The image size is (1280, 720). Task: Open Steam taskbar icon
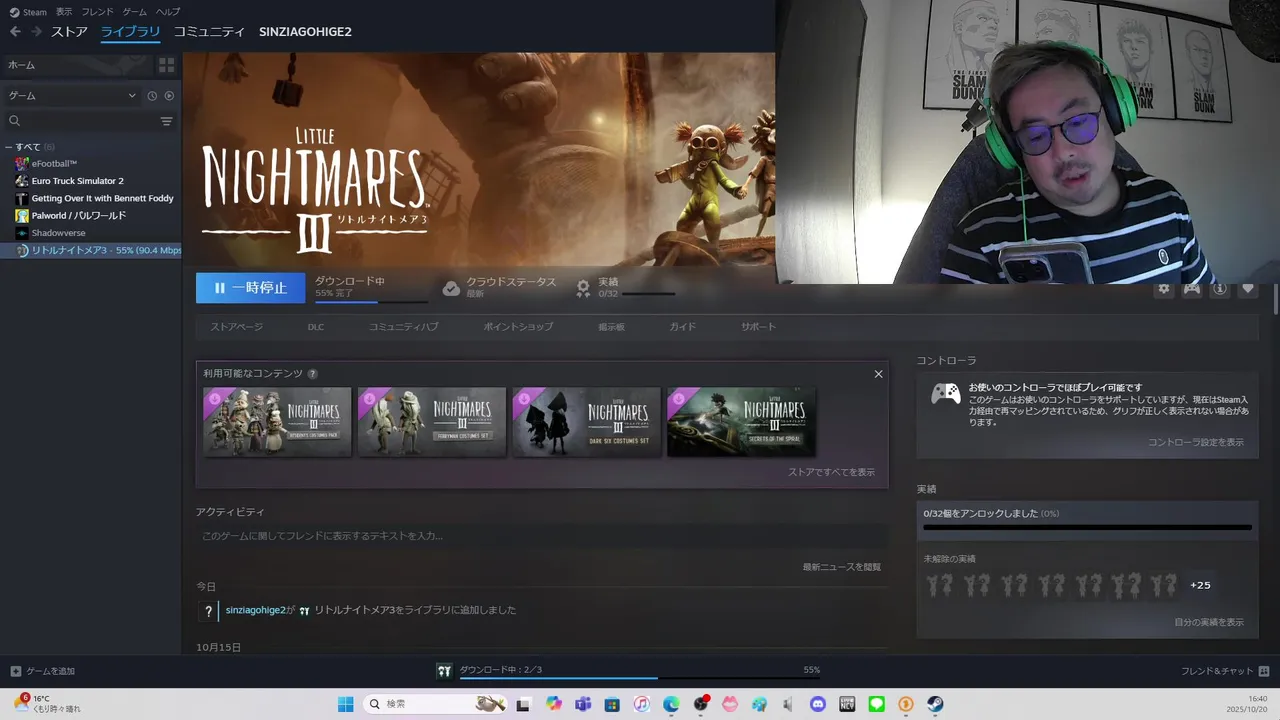click(935, 704)
